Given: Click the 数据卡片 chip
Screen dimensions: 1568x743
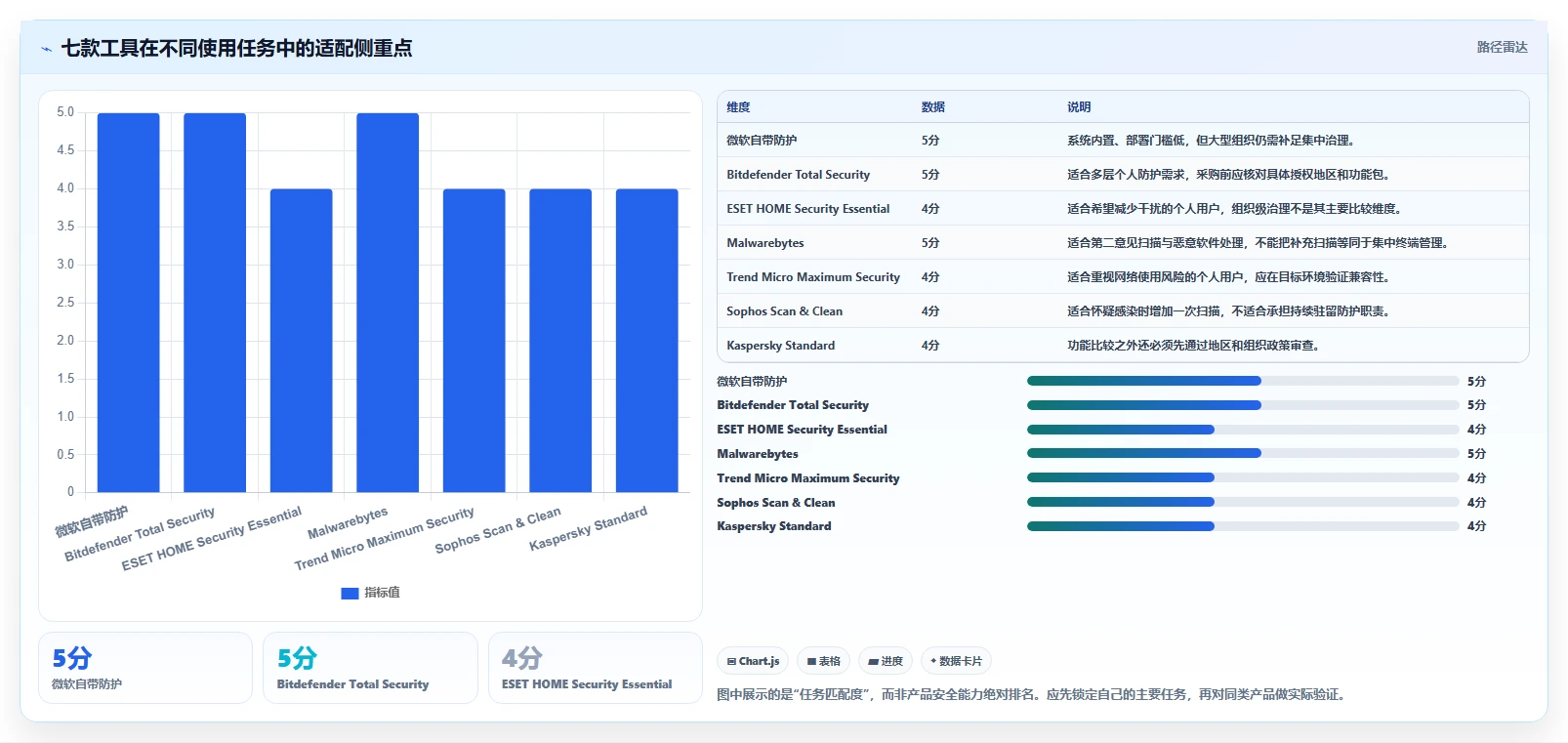Looking at the screenshot, I should tap(956, 661).
